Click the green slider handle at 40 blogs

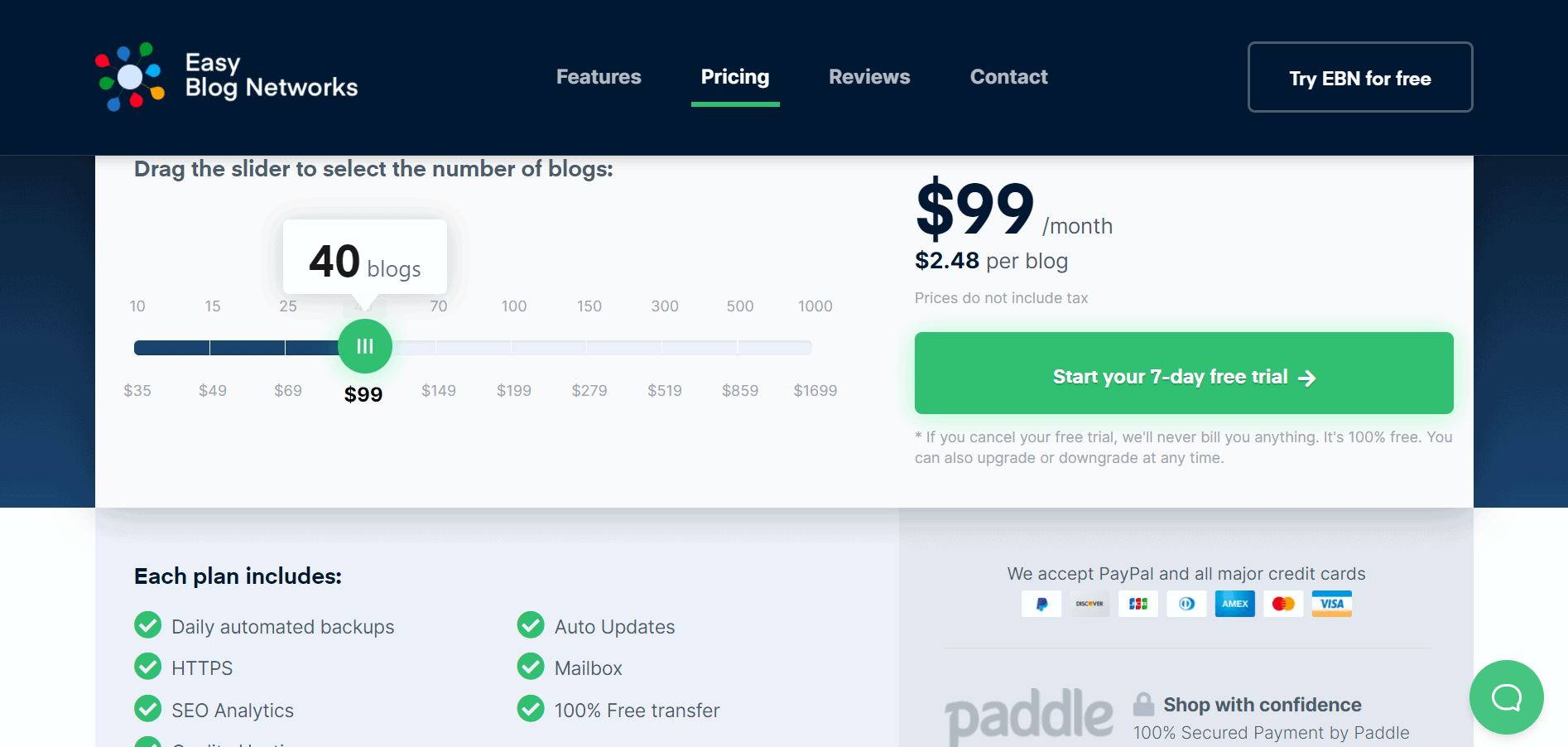[x=365, y=346]
